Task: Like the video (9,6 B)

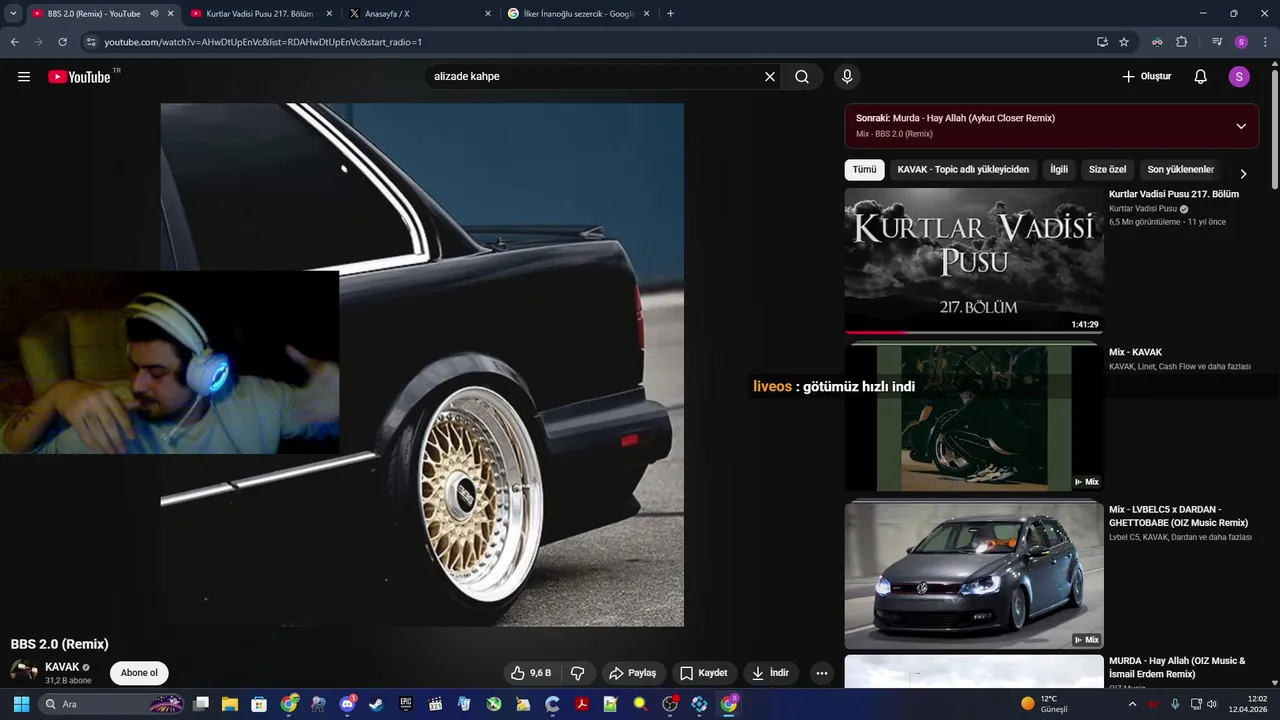Action: pyautogui.click(x=531, y=673)
